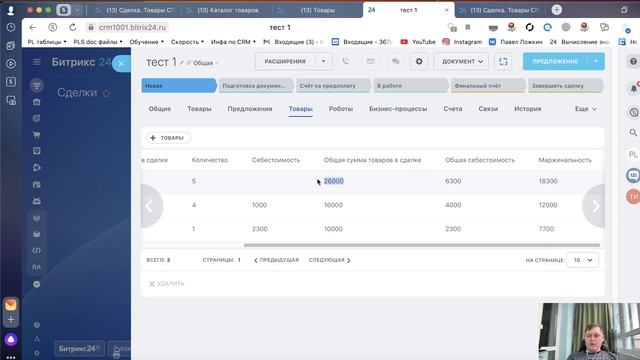This screenshot has width=640, height=360.
Task: Open the Общая pipeline selector
Action: [205, 63]
